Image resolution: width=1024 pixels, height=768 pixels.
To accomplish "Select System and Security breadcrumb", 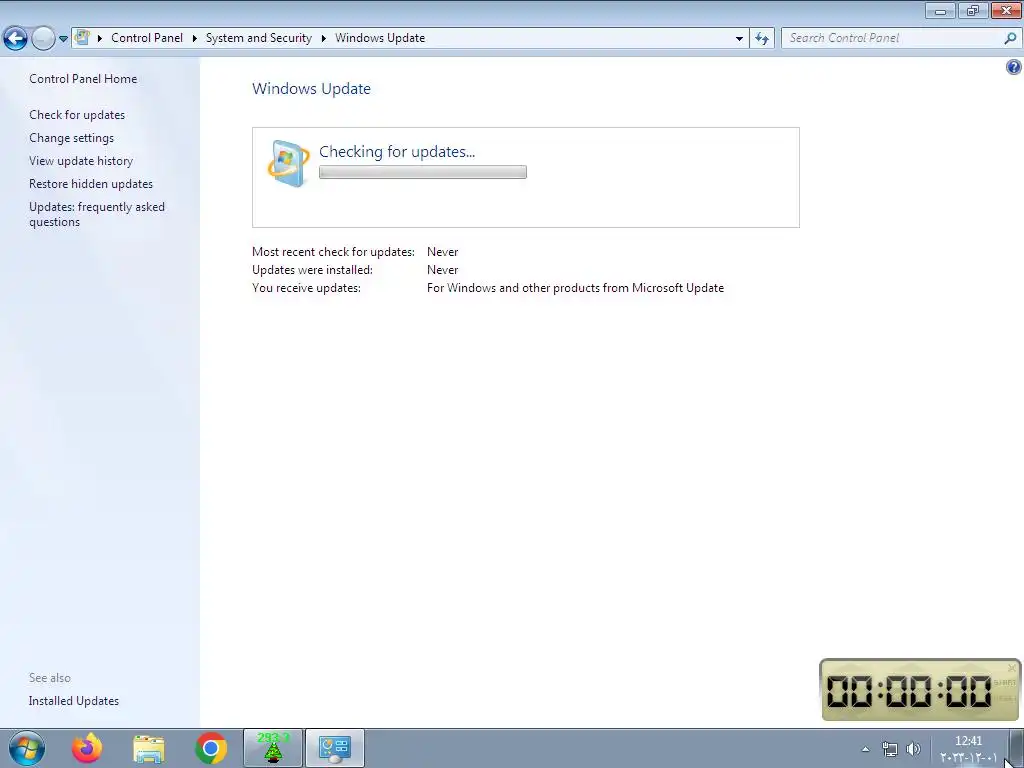I will click(x=259, y=38).
